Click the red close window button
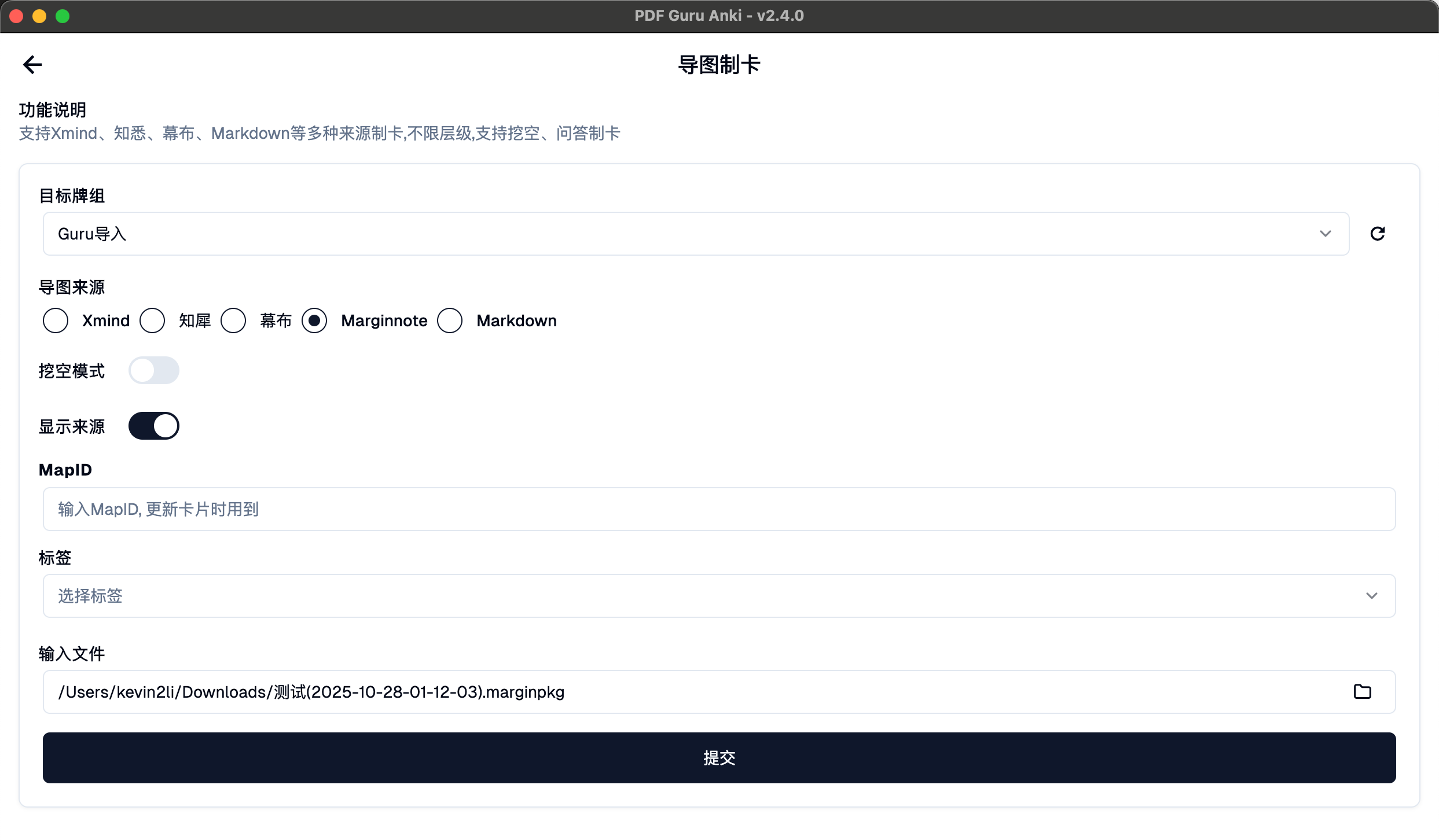 click(16, 16)
